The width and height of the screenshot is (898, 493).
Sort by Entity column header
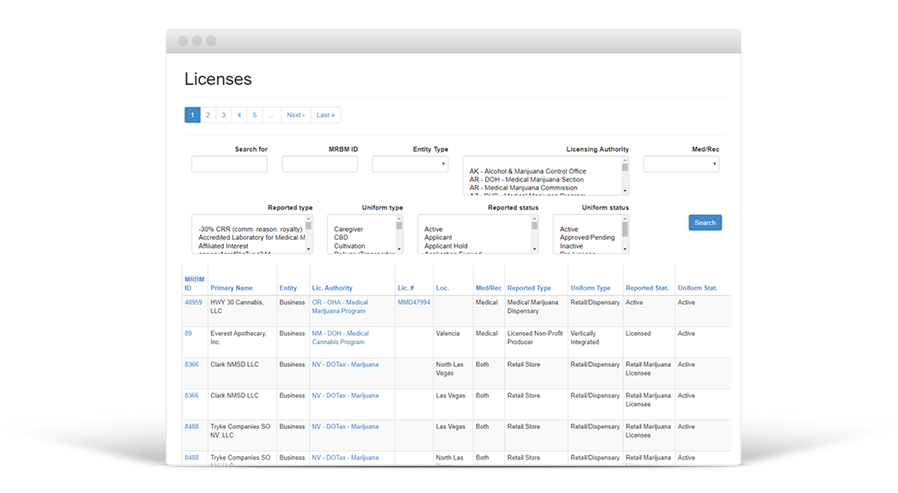pyautogui.click(x=288, y=288)
